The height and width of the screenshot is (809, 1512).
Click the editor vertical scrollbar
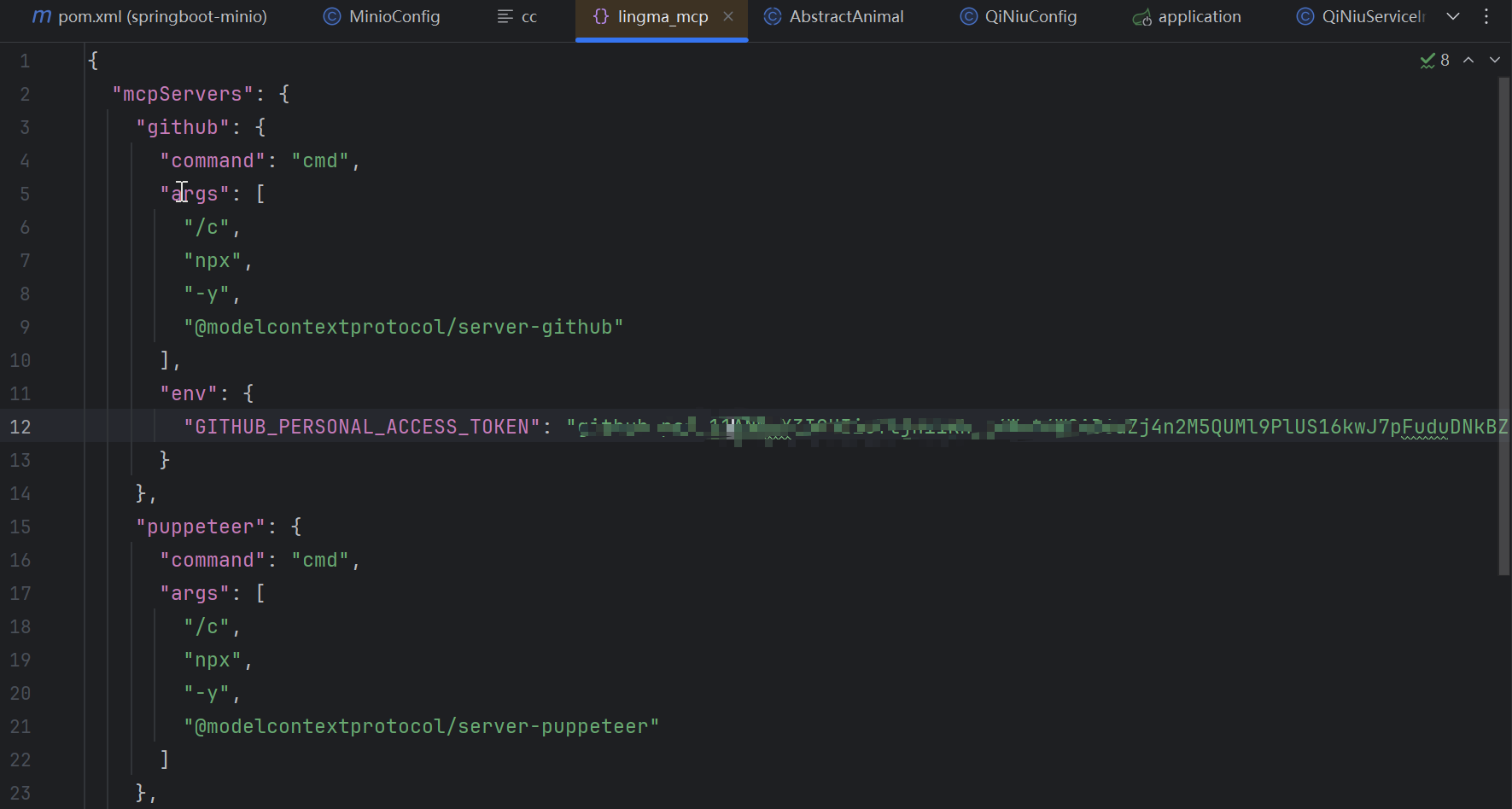point(1503,324)
